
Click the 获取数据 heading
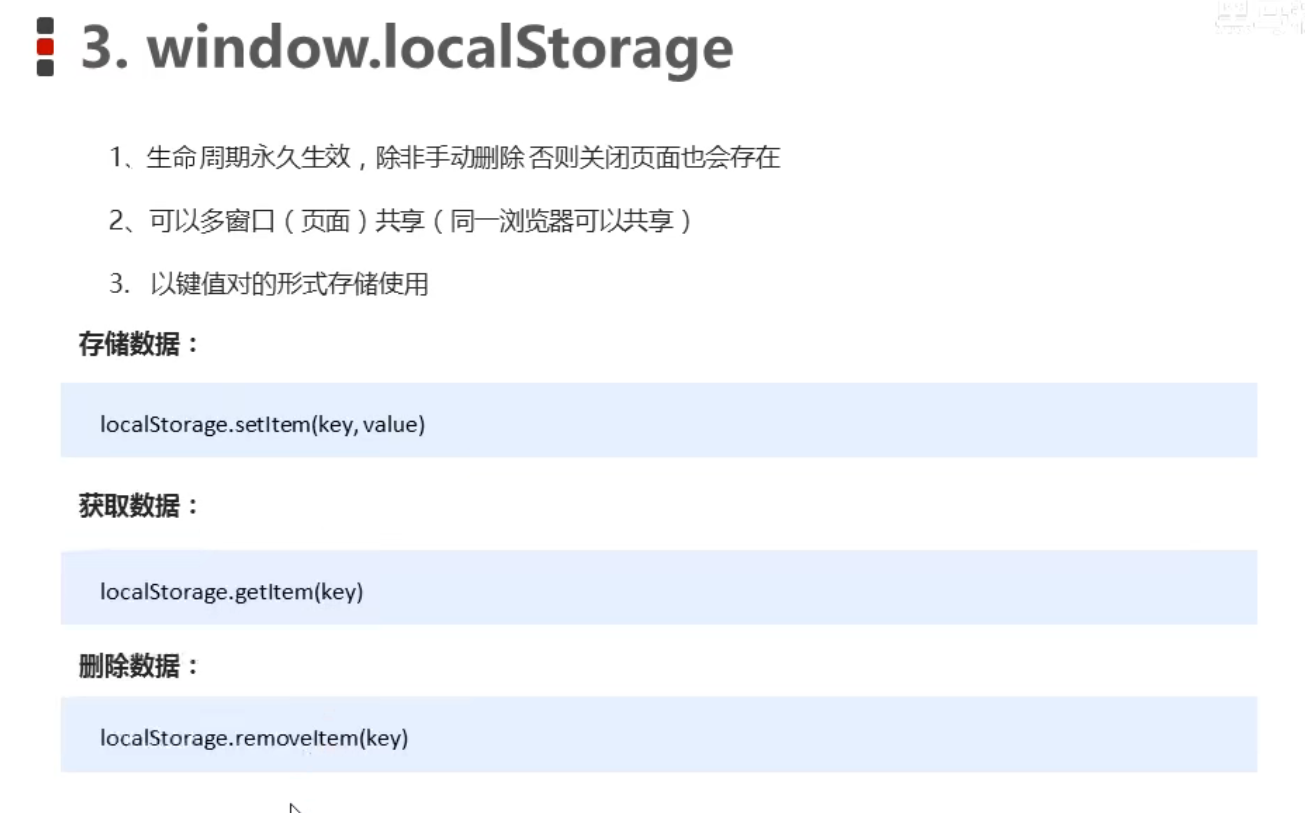(140, 506)
